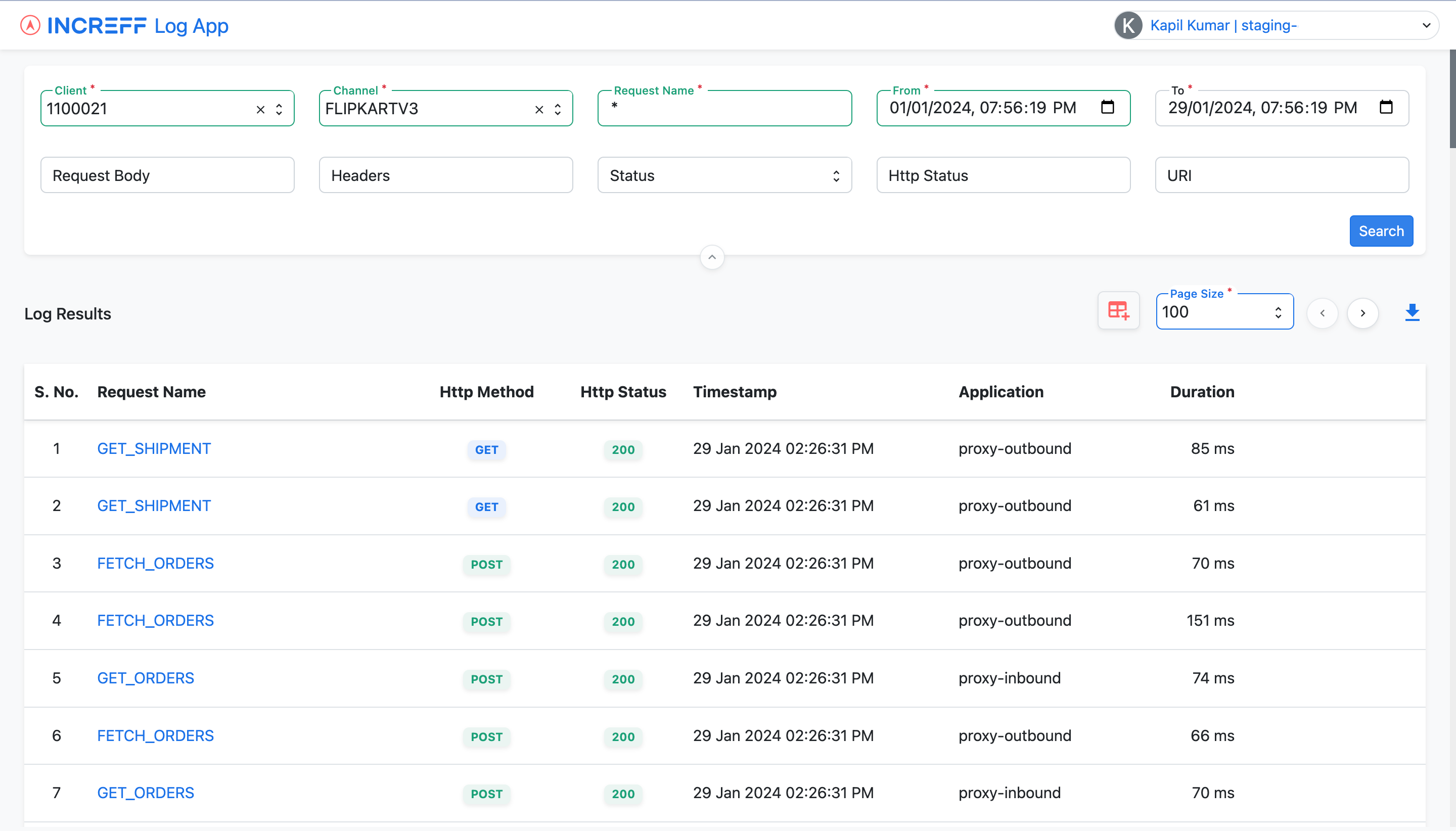Open GET_ORDERS log in row 7
The height and width of the screenshot is (831, 1456).
[146, 793]
